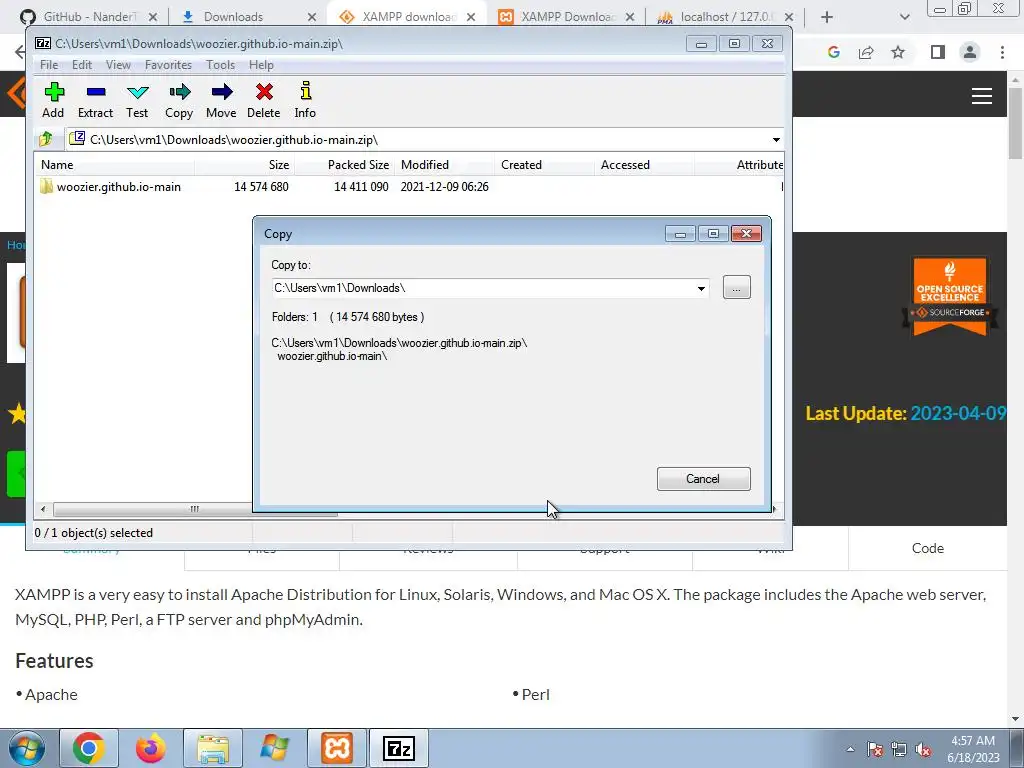Click the Open Source Excellence badge
Screen dimensions: 1024x768
tap(950, 296)
